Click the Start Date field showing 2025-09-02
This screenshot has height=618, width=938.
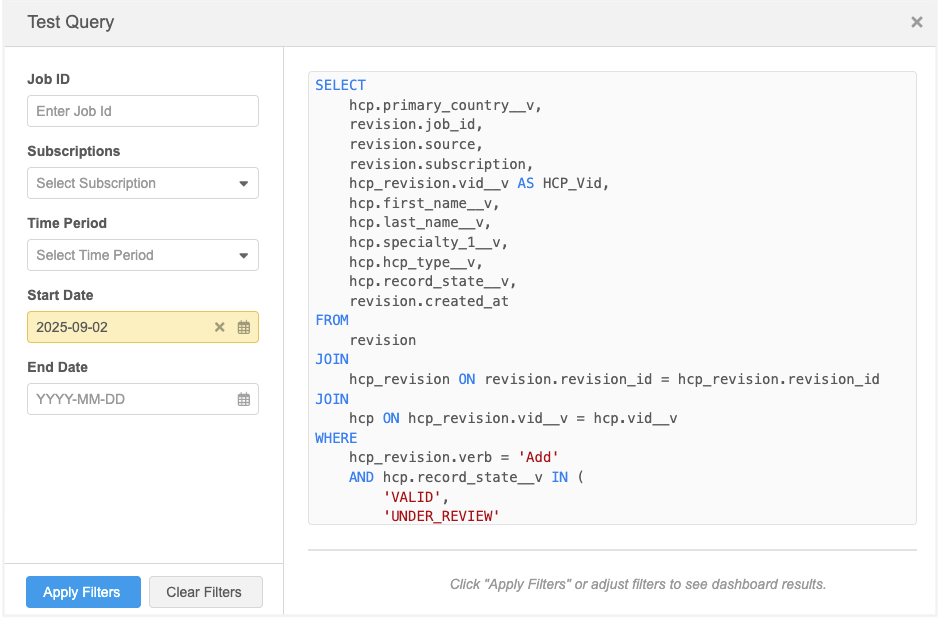click(115, 327)
